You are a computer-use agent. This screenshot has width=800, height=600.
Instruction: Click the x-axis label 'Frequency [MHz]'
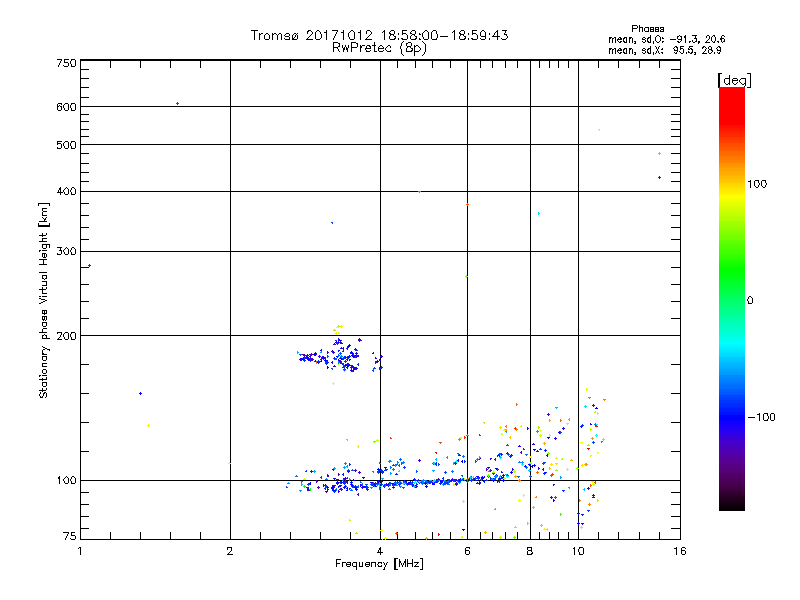tap(379, 564)
